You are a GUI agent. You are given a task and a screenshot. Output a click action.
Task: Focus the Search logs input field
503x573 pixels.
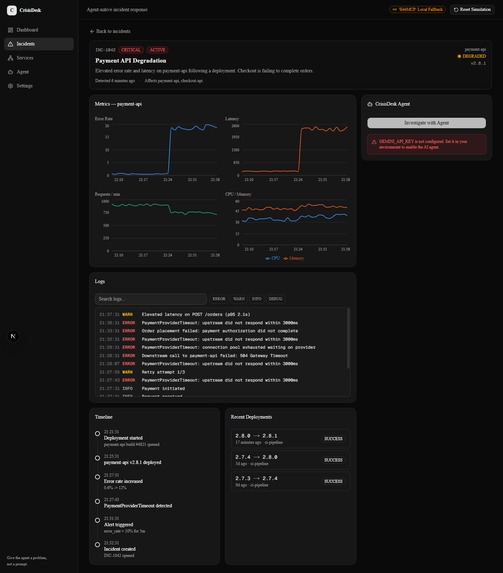pyautogui.click(x=151, y=299)
